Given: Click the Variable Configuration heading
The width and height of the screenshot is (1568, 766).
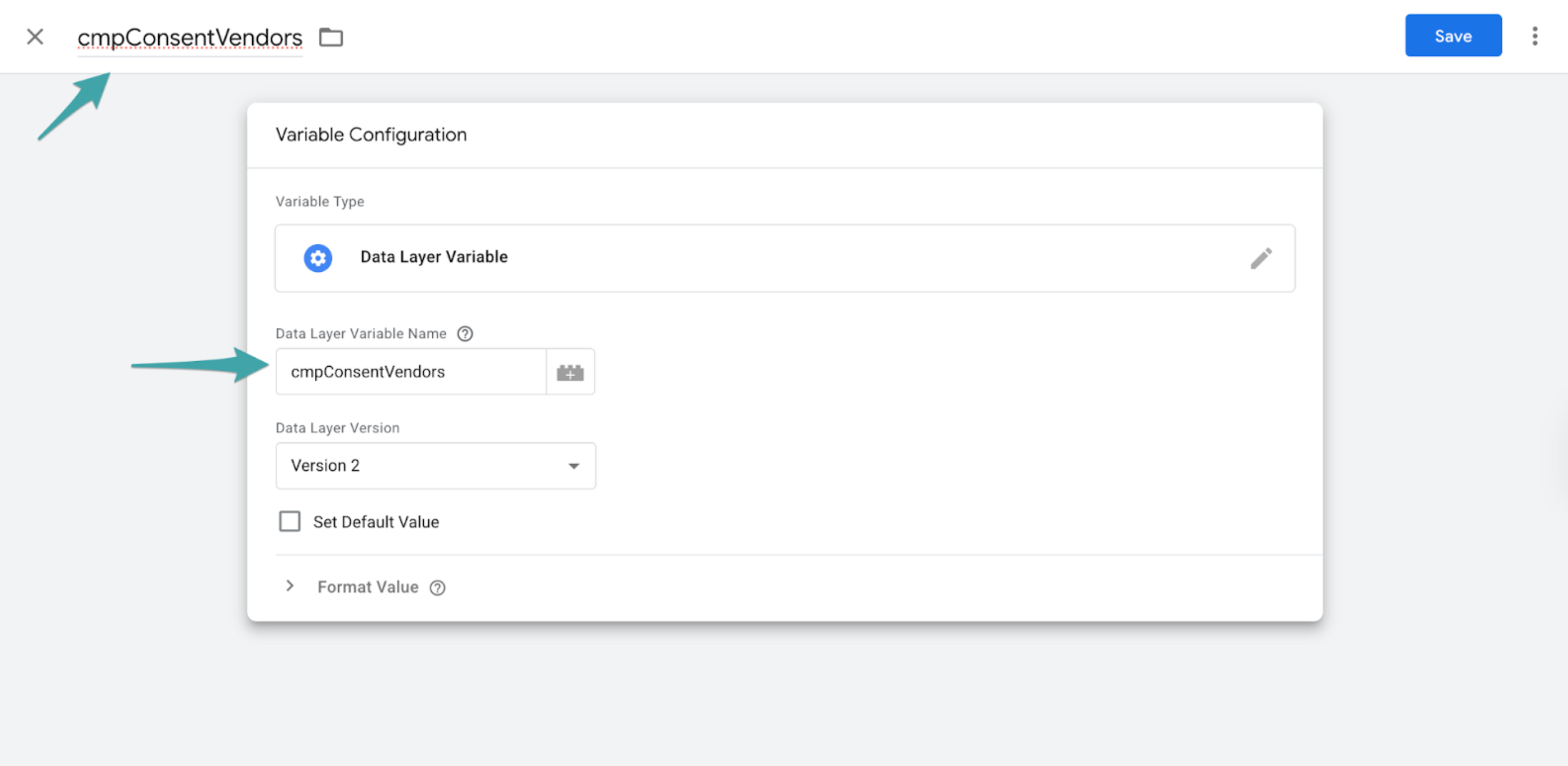Looking at the screenshot, I should click(371, 134).
